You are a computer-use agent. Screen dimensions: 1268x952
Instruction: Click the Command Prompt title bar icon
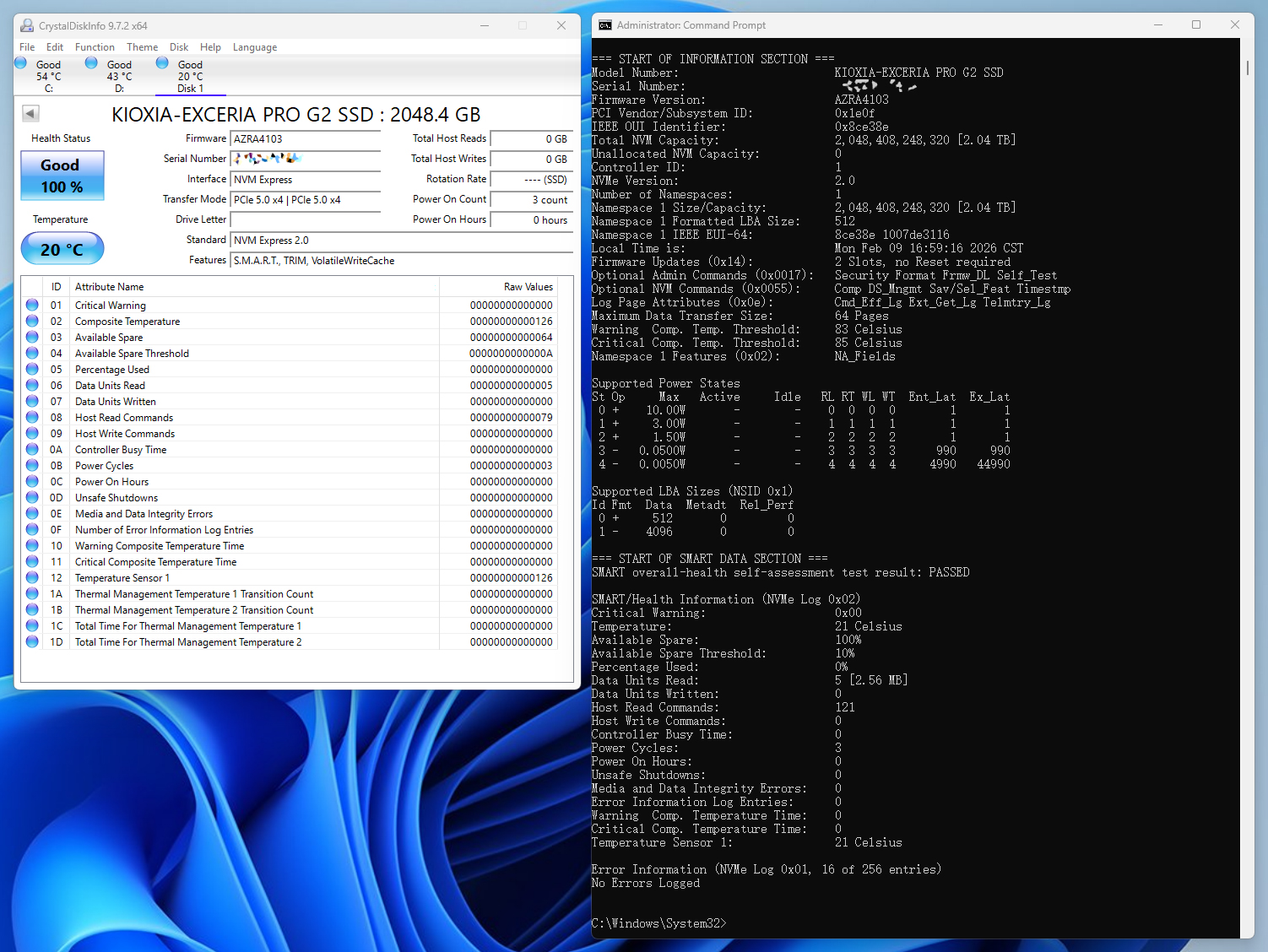coord(605,25)
